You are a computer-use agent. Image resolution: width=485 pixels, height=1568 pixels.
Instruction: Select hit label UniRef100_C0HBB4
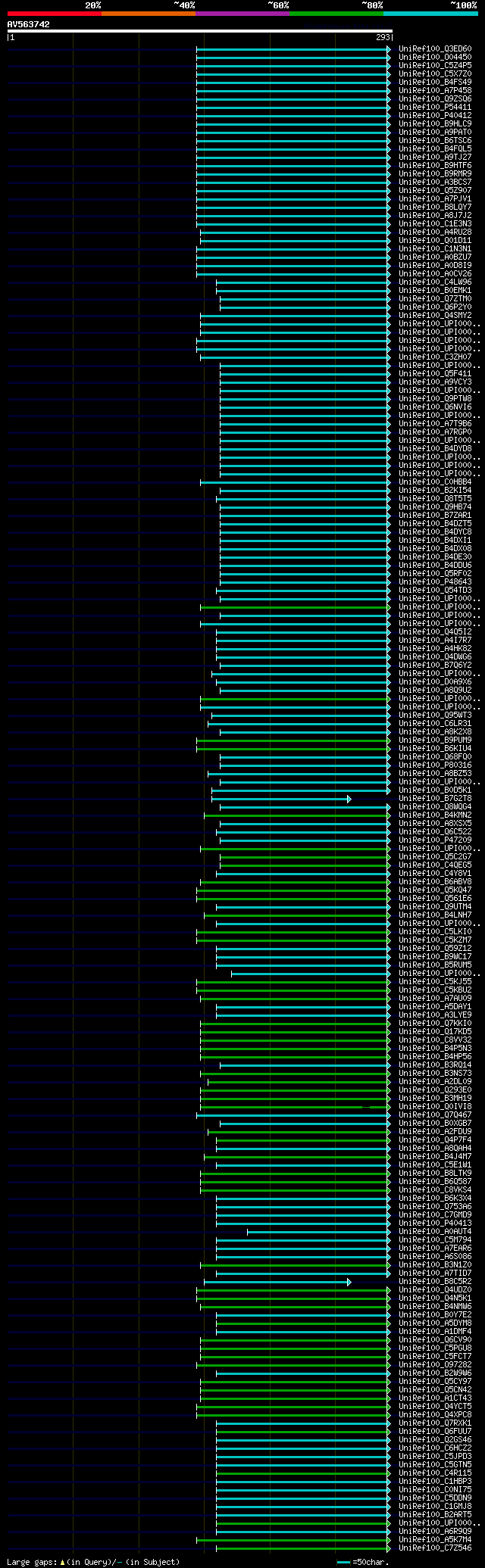pyautogui.click(x=435, y=482)
